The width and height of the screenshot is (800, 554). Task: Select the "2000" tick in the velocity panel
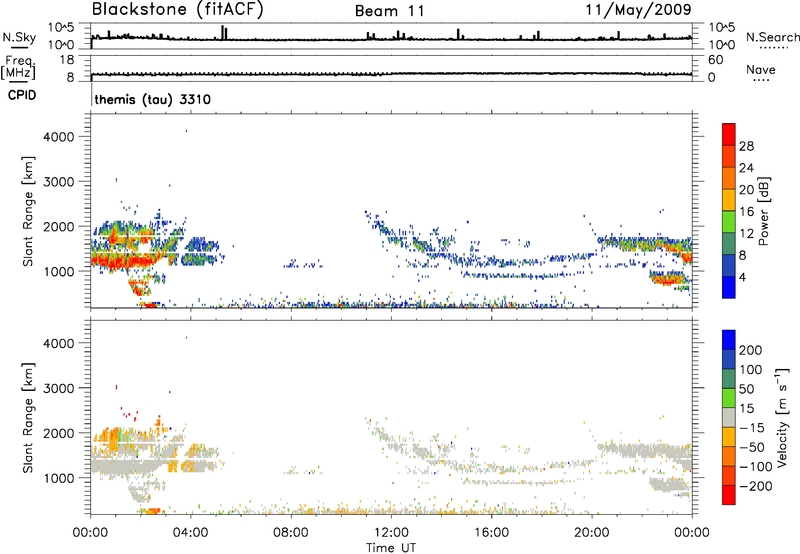click(x=59, y=433)
